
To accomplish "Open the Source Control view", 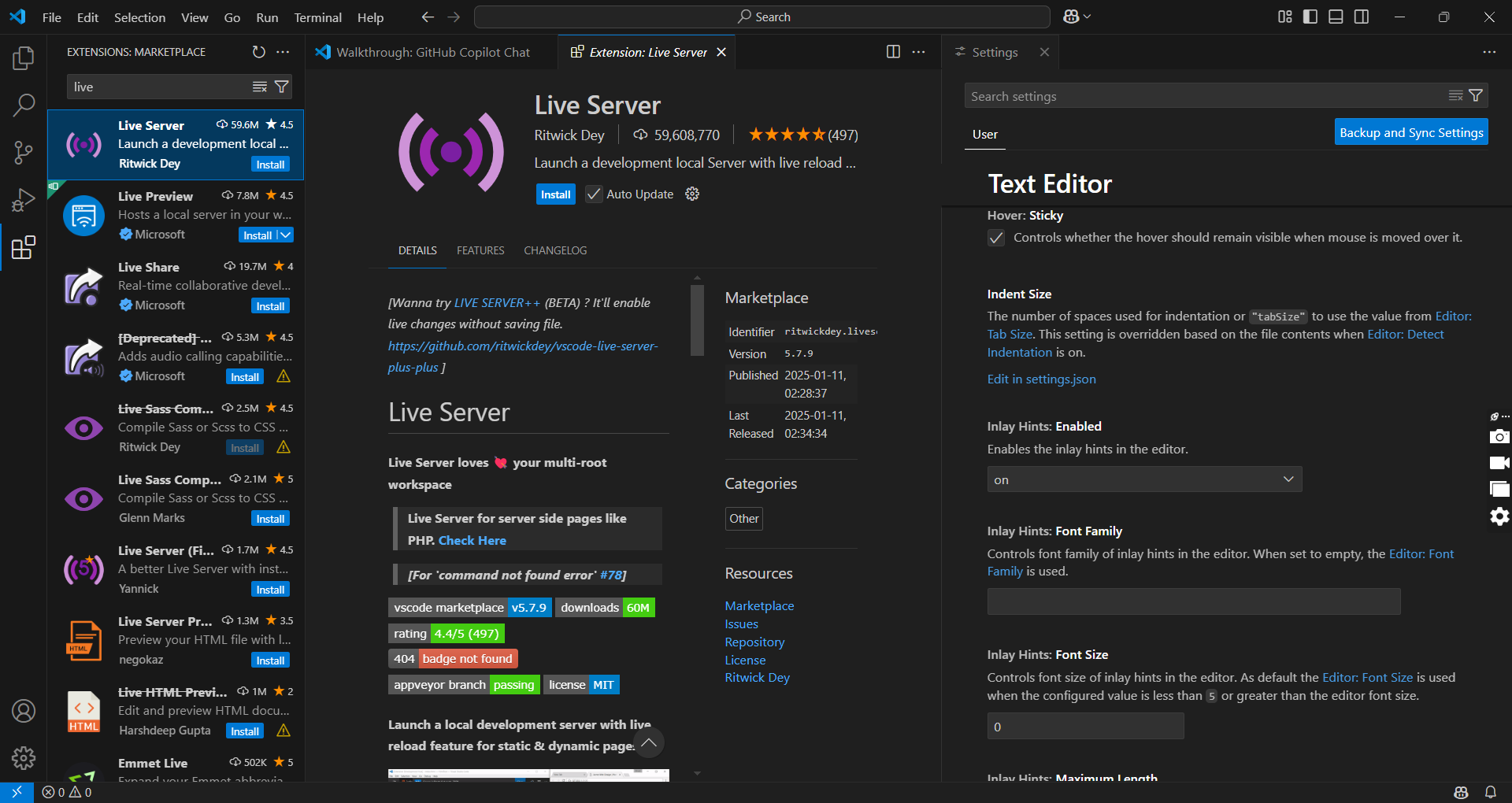I will point(24,152).
